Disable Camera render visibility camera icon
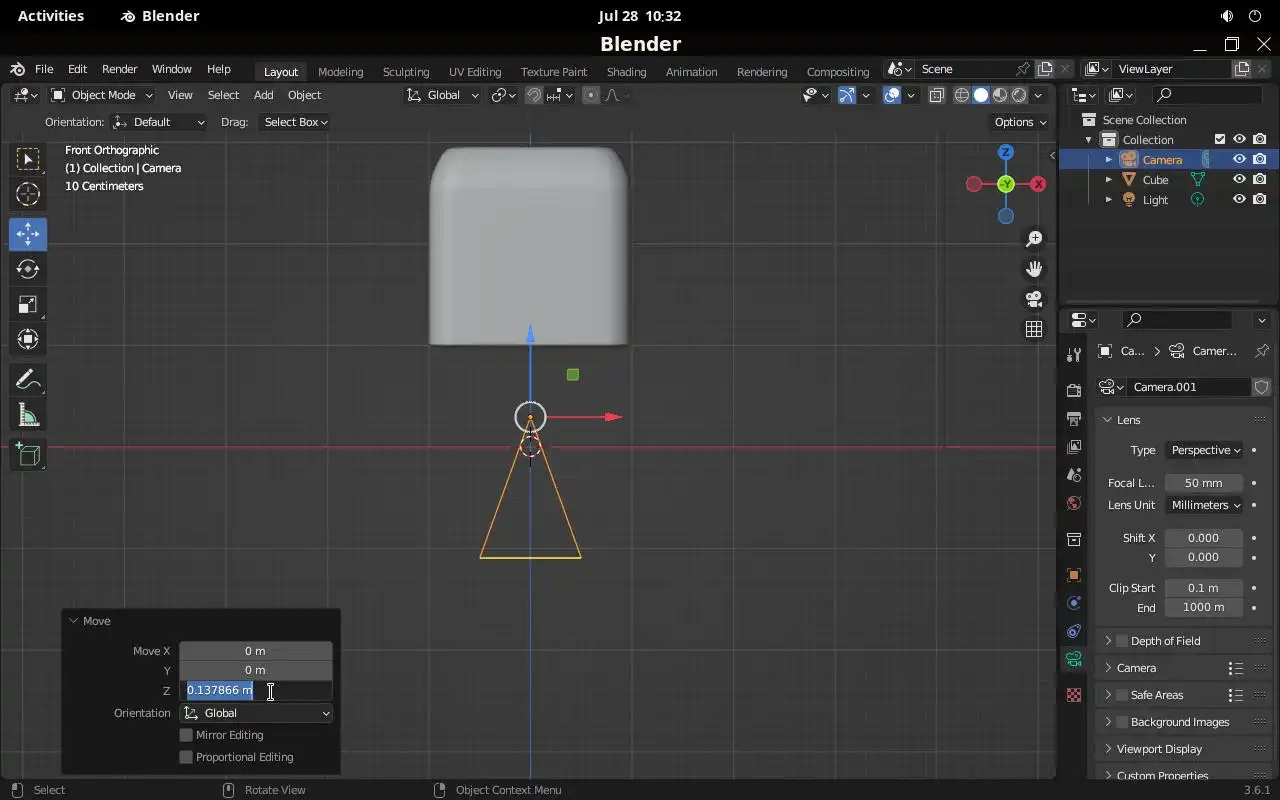Image resolution: width=1280 pixels, height=800 pixels. point(1260,160)
